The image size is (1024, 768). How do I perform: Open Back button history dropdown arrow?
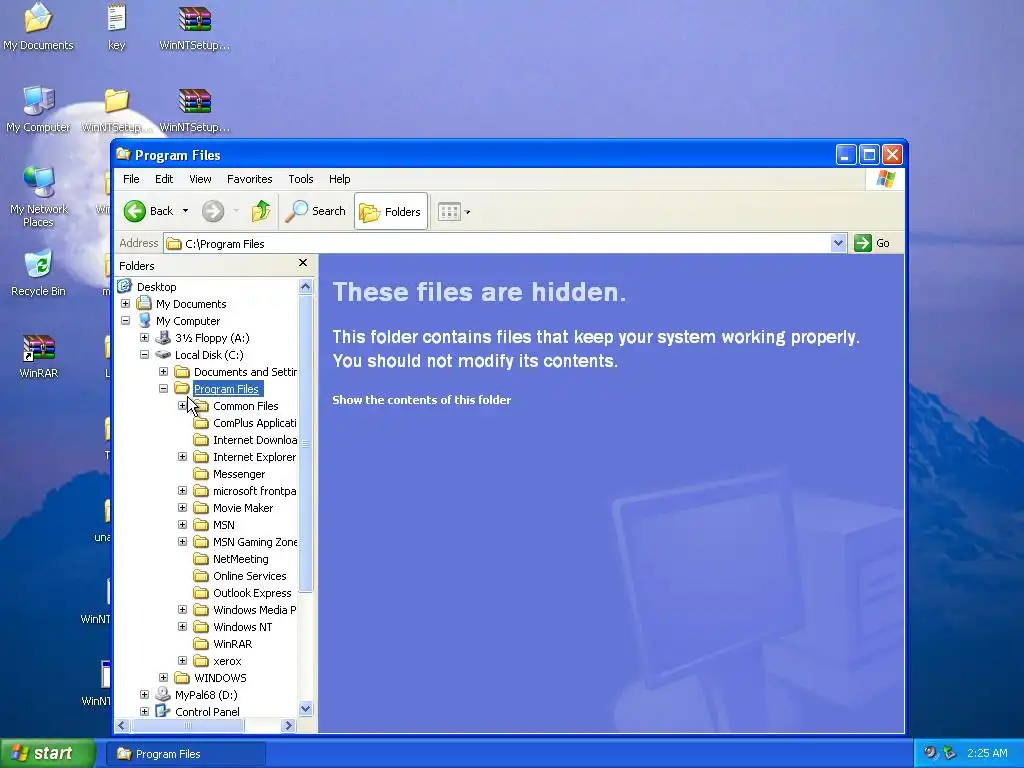point(185,211)
